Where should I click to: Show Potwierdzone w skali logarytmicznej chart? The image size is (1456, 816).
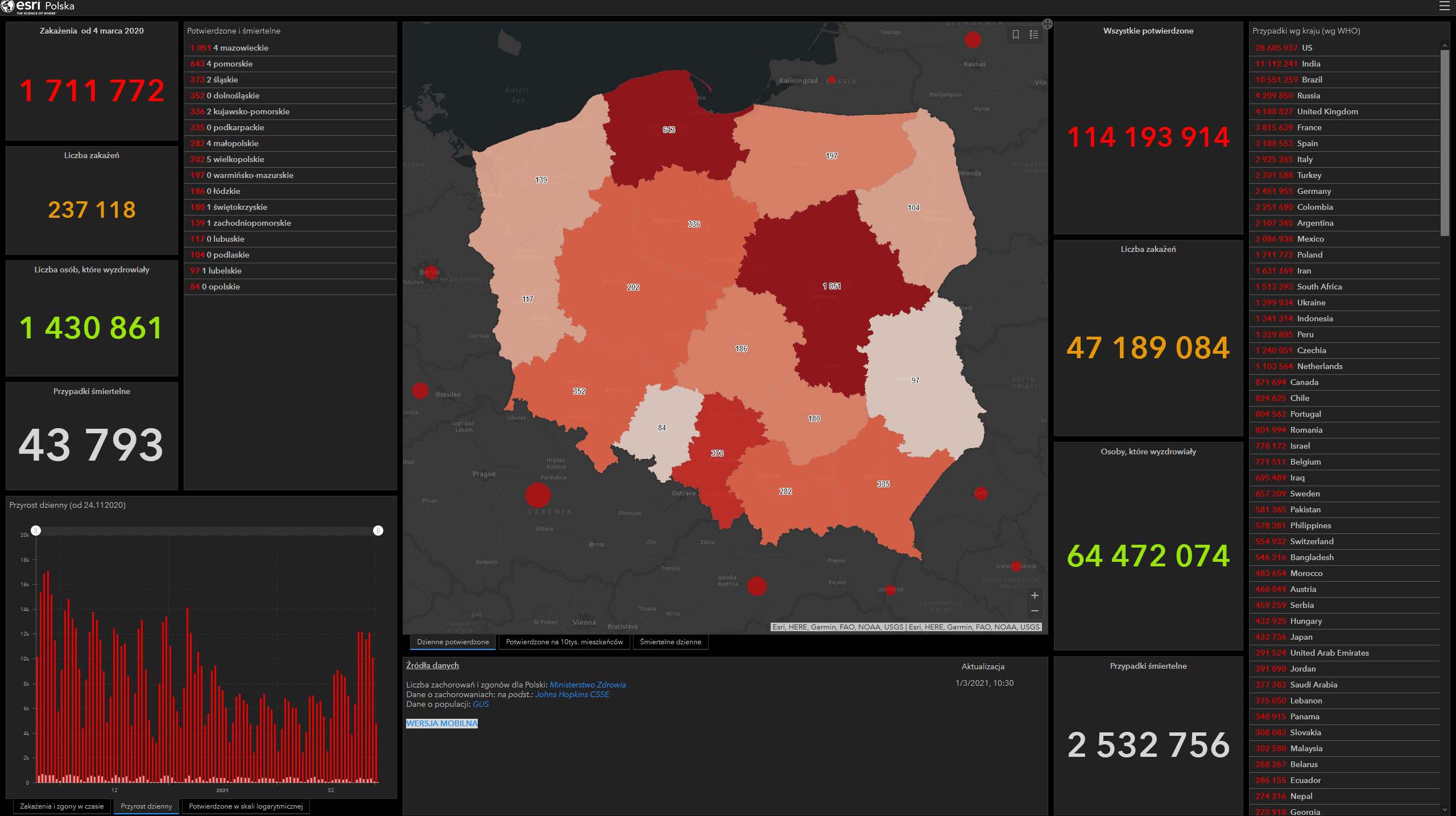(246, 806)
